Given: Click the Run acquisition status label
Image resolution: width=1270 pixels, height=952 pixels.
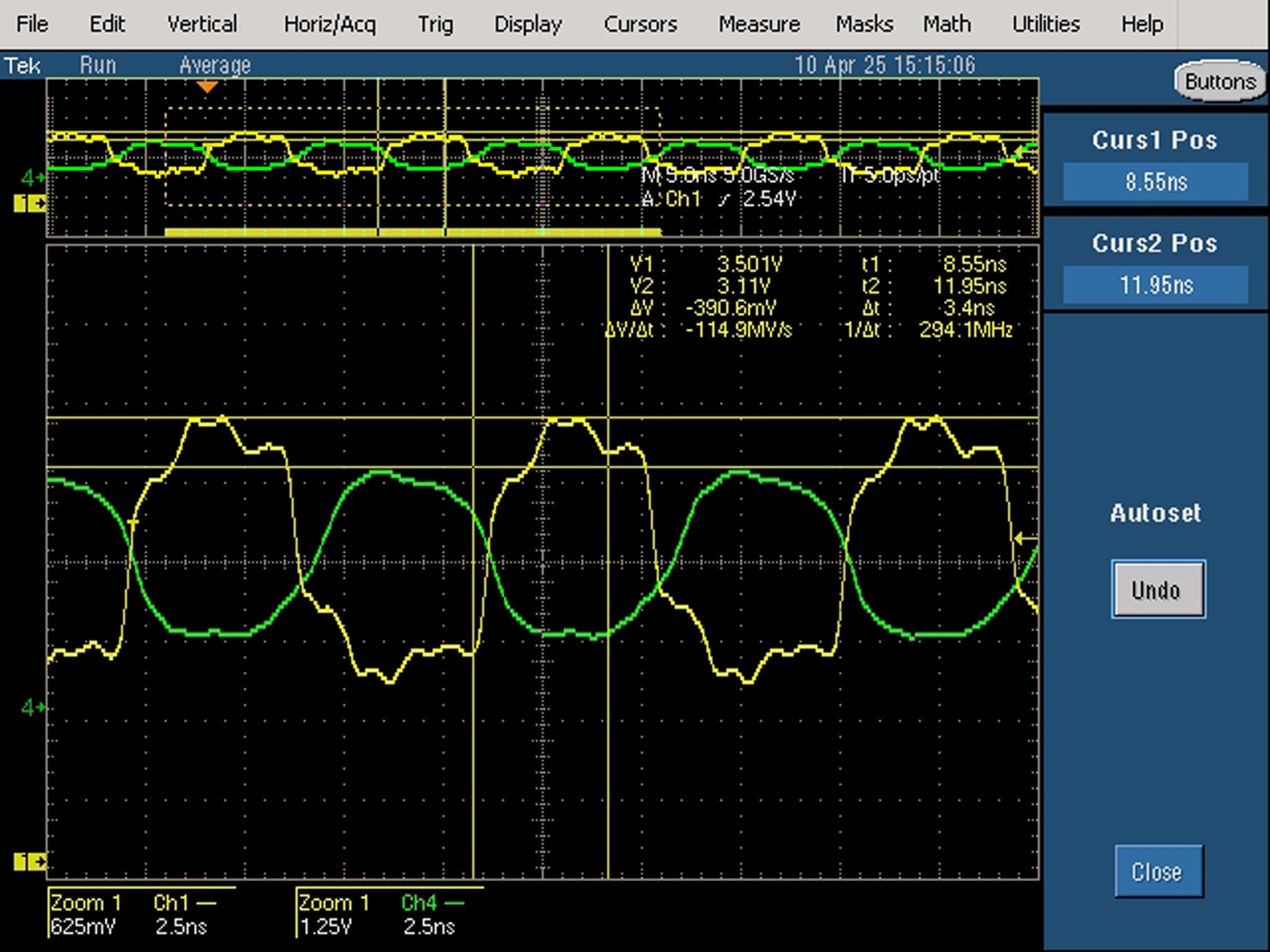Looking at the screenshot, I should point(97,65).
